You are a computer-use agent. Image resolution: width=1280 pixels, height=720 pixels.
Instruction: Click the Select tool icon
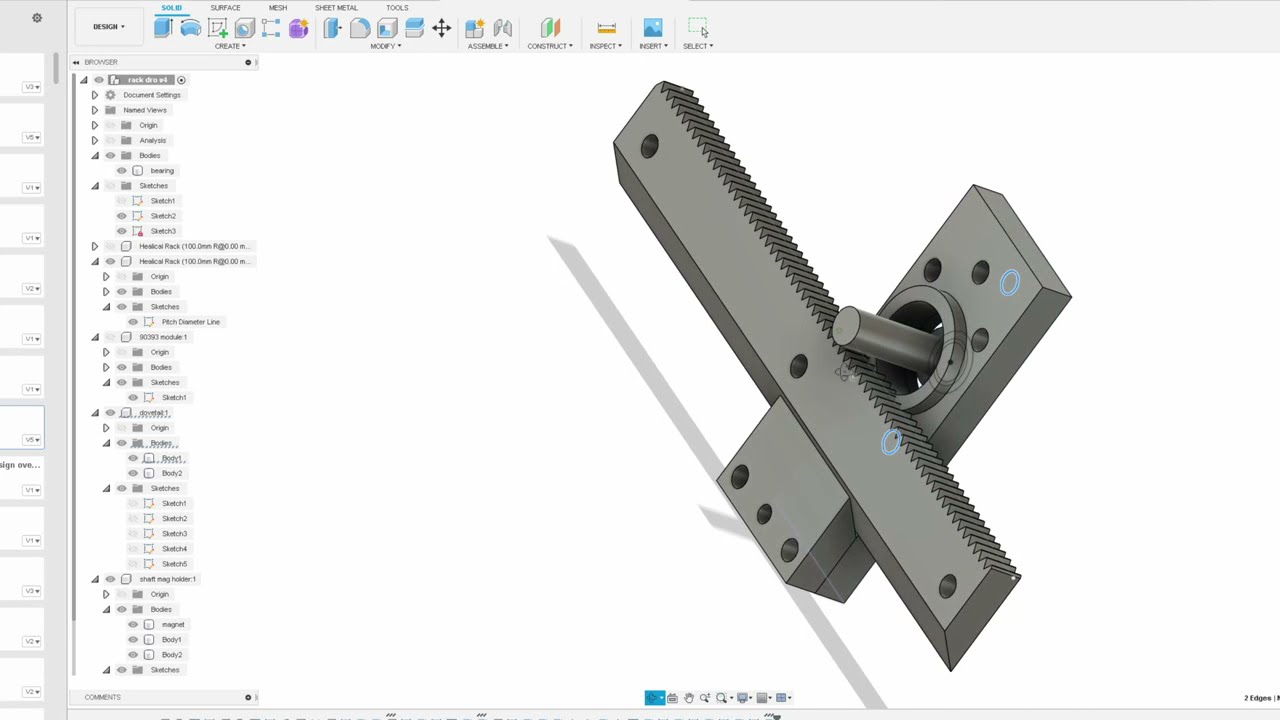[x=698, y=28]
